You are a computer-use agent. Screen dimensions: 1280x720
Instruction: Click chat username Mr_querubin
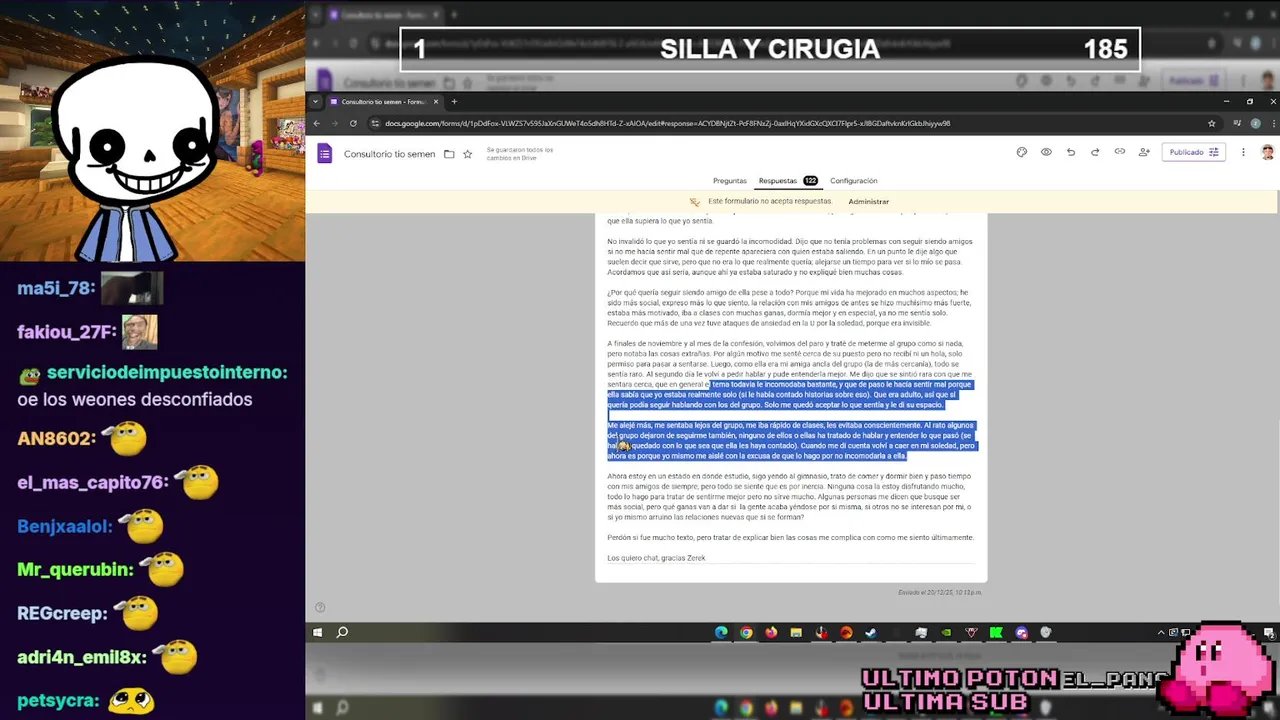(x=75, y=569)
